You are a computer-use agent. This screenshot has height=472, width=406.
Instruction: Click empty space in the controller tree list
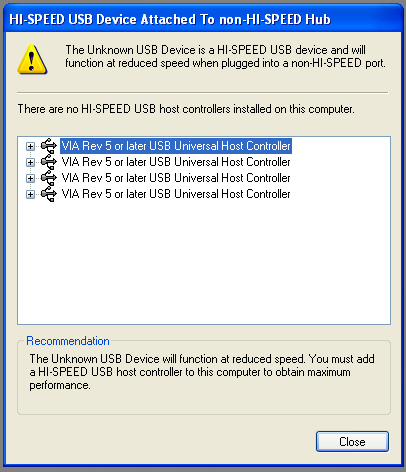point(203,263)
